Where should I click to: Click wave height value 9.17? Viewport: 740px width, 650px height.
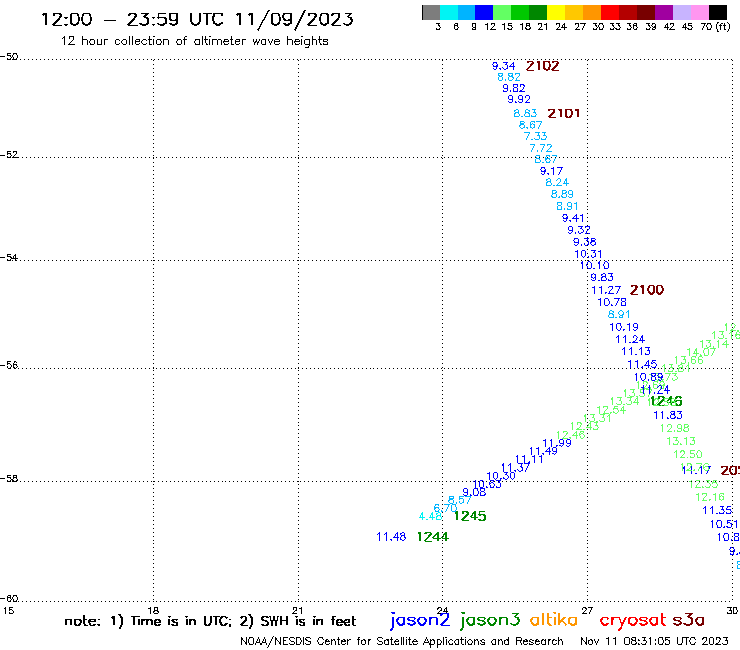click(551, 171)
